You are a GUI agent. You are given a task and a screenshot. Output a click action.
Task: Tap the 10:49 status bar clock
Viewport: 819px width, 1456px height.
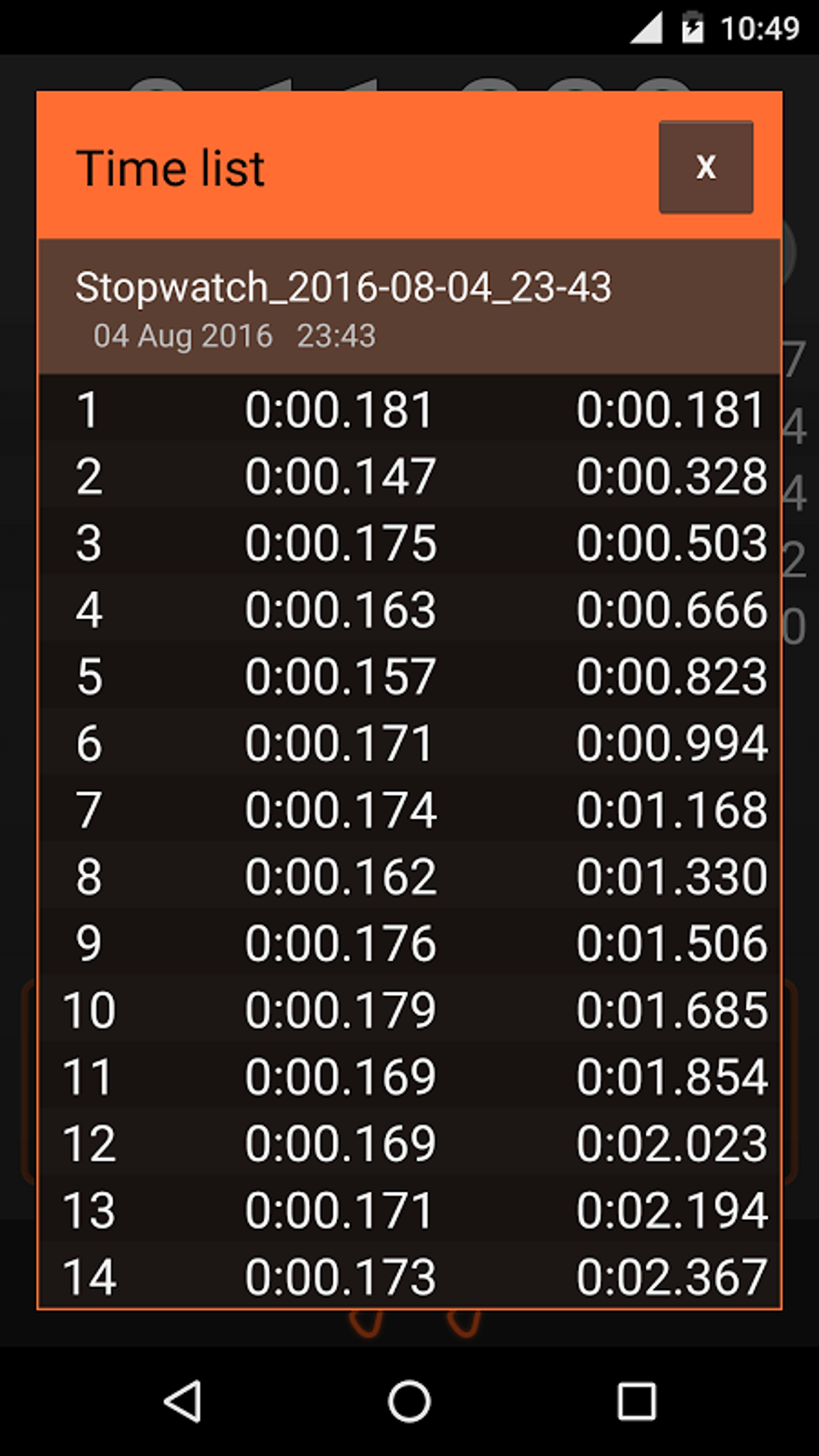pyautogui.click(x=760, y=29)
